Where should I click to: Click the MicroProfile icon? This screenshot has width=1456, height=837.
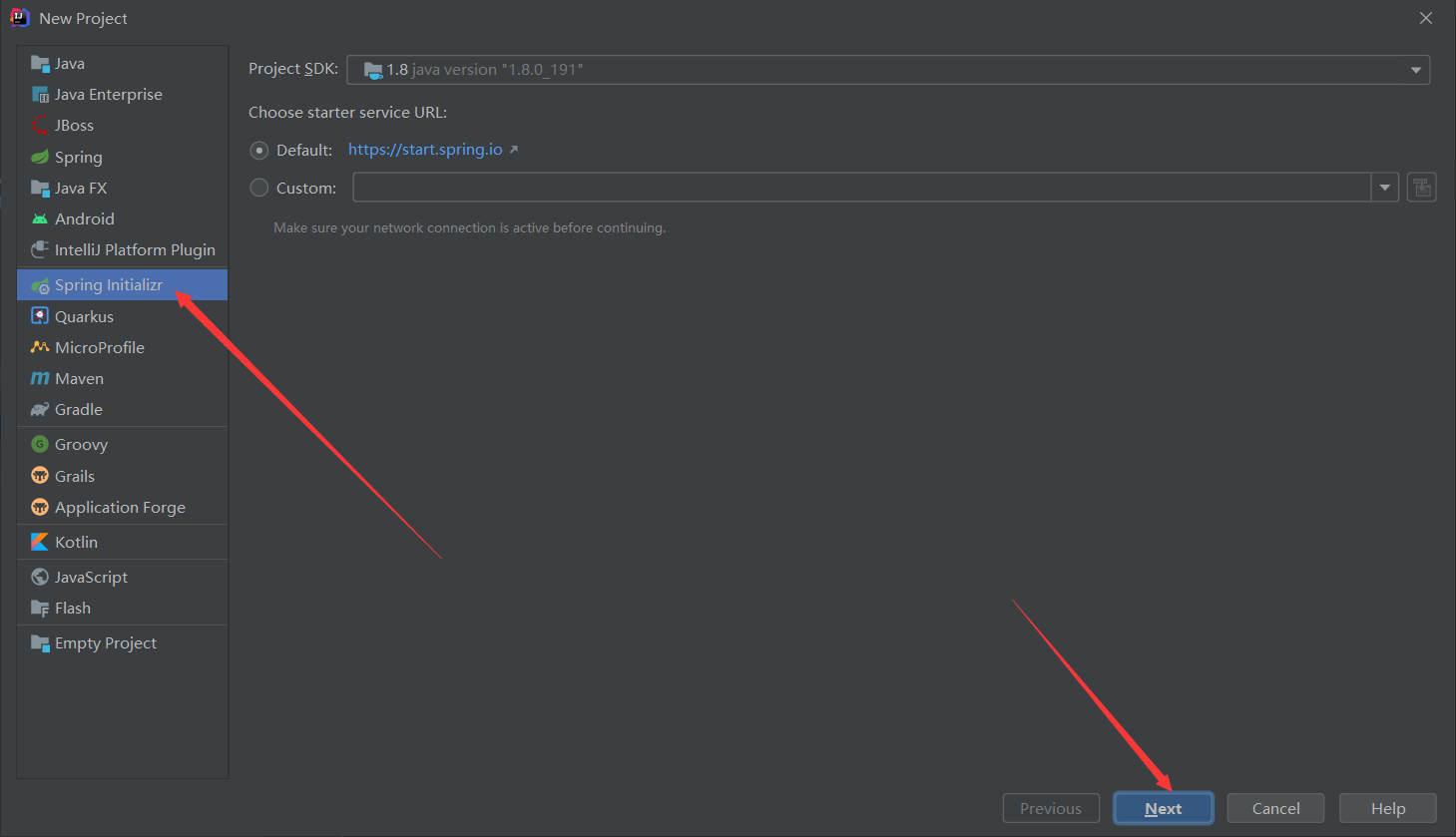point(40,347)
